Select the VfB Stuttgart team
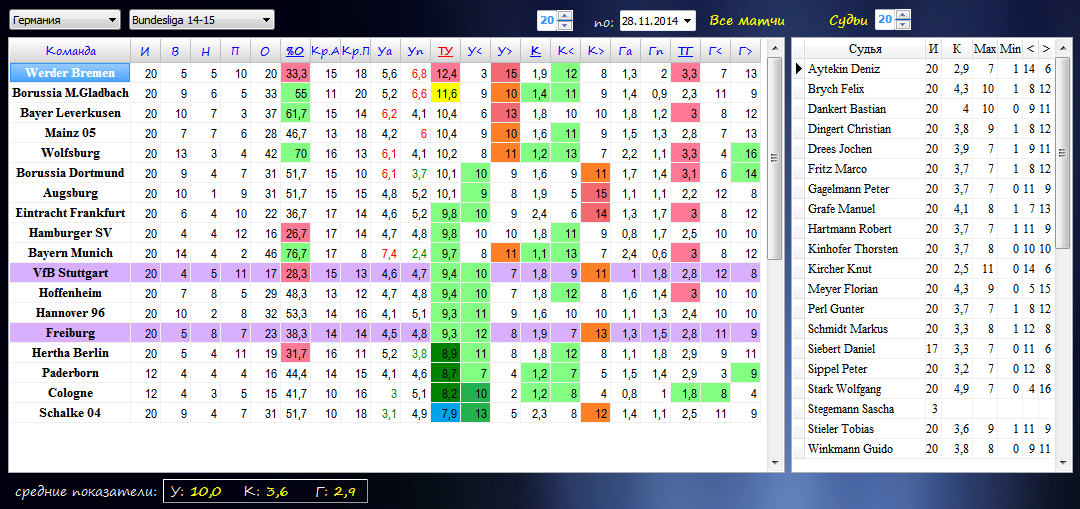The image size is (1080, 509). tap(70, 273)
